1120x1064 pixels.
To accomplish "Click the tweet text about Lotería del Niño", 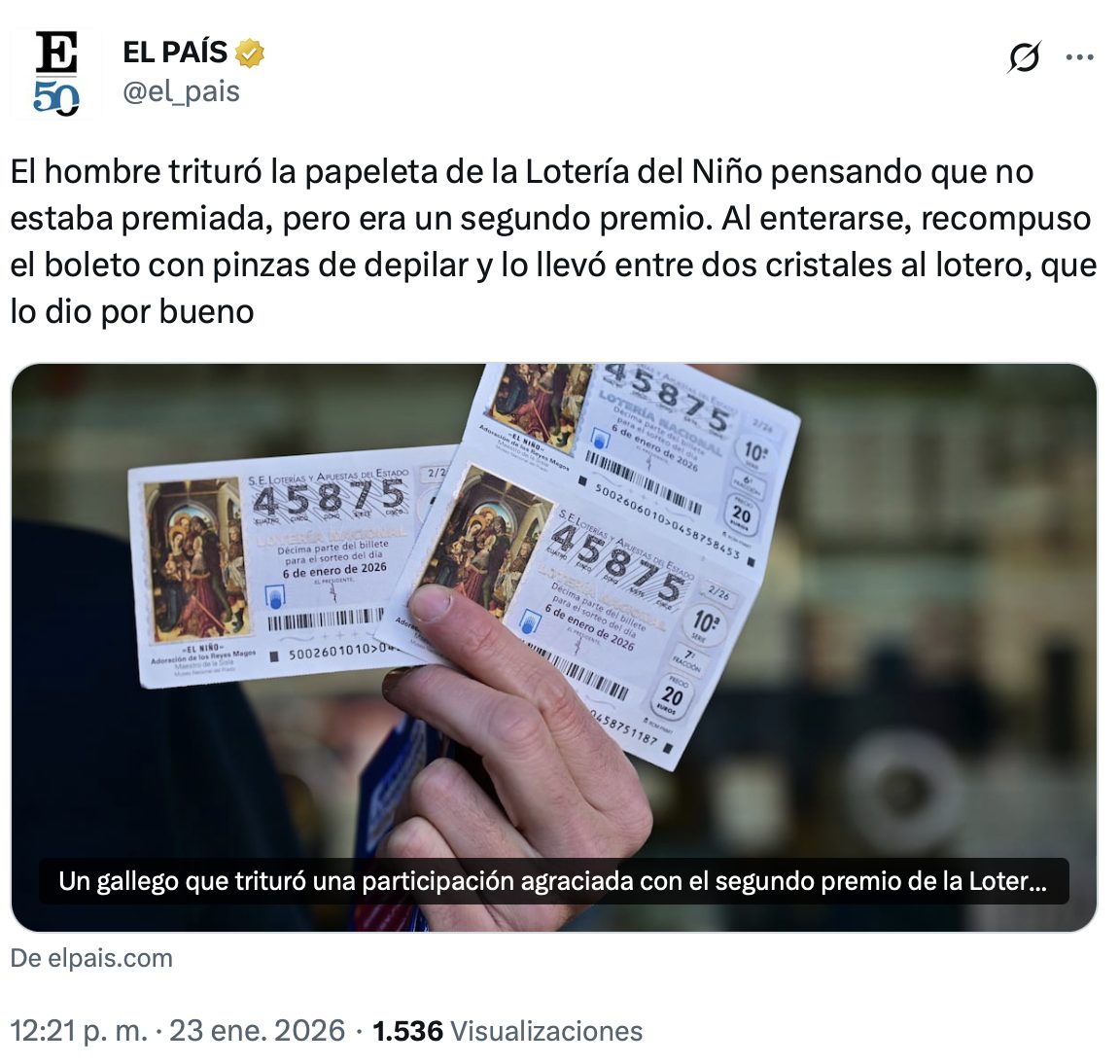I will pos(553,241).
